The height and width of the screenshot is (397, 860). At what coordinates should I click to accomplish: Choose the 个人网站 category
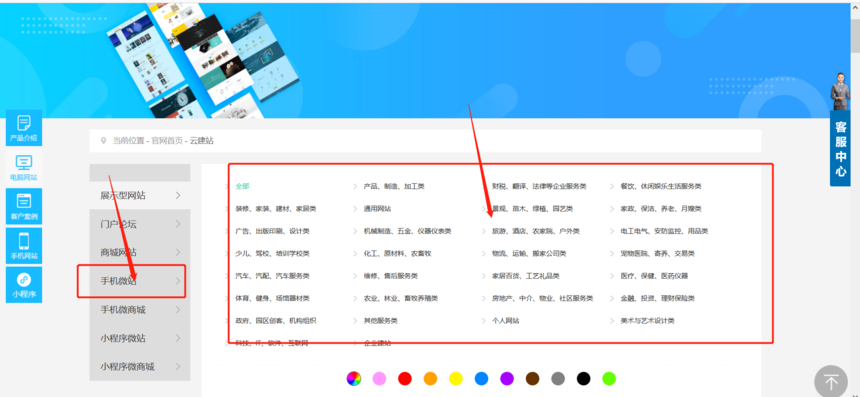click(x=506, y=321)
